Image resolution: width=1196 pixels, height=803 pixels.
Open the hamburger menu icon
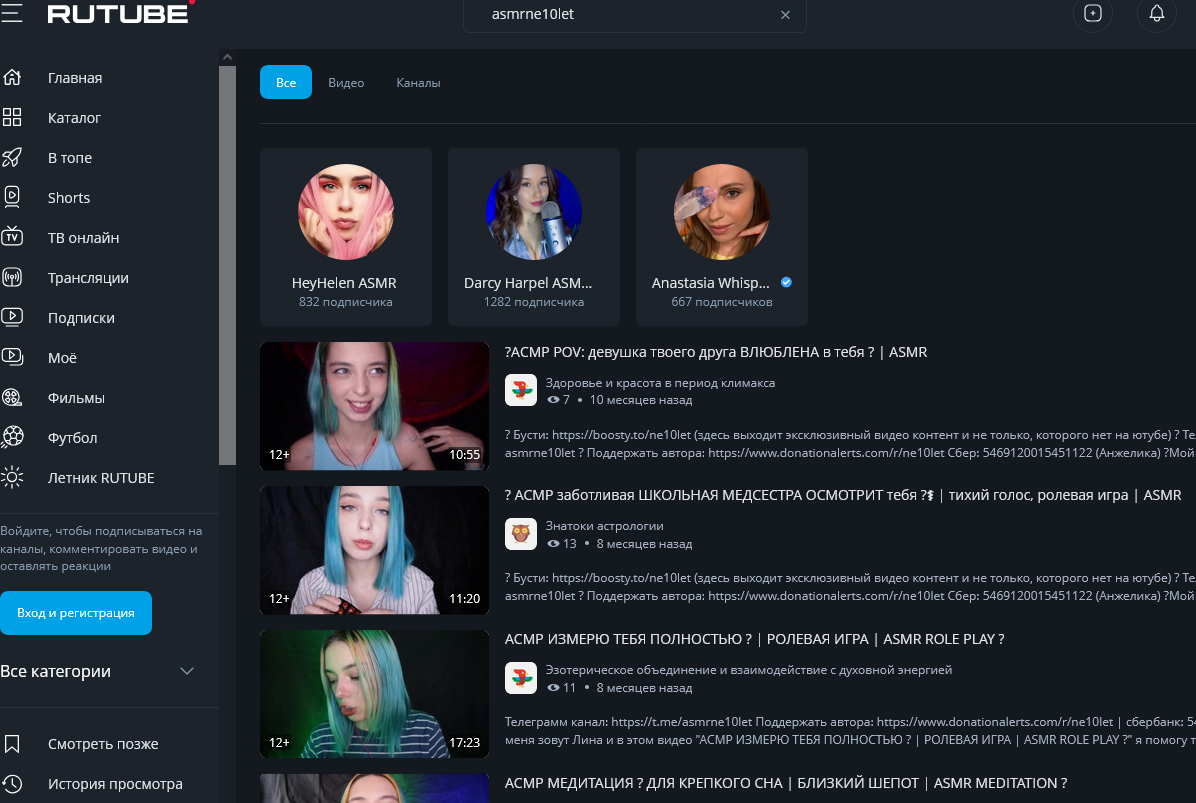11,13
